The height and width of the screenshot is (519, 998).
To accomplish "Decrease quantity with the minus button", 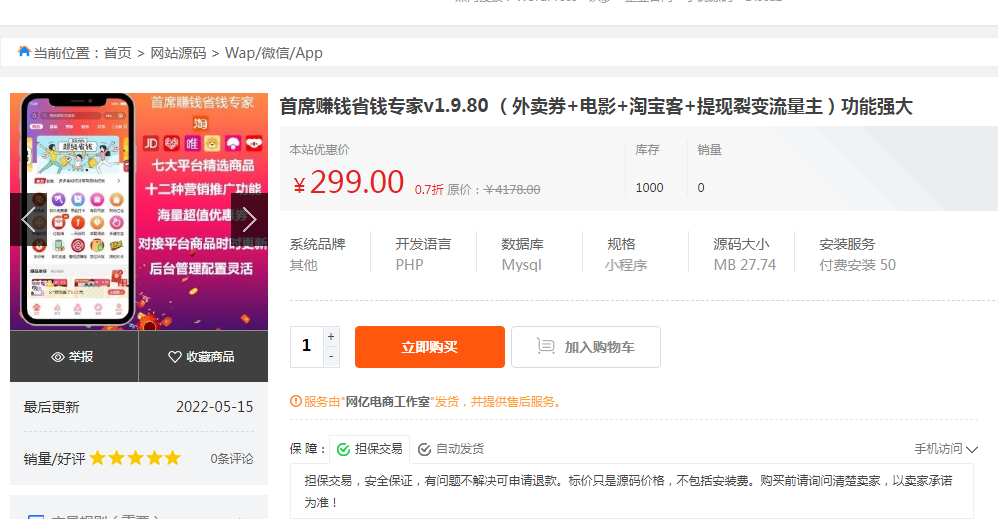I will [331, 357].
